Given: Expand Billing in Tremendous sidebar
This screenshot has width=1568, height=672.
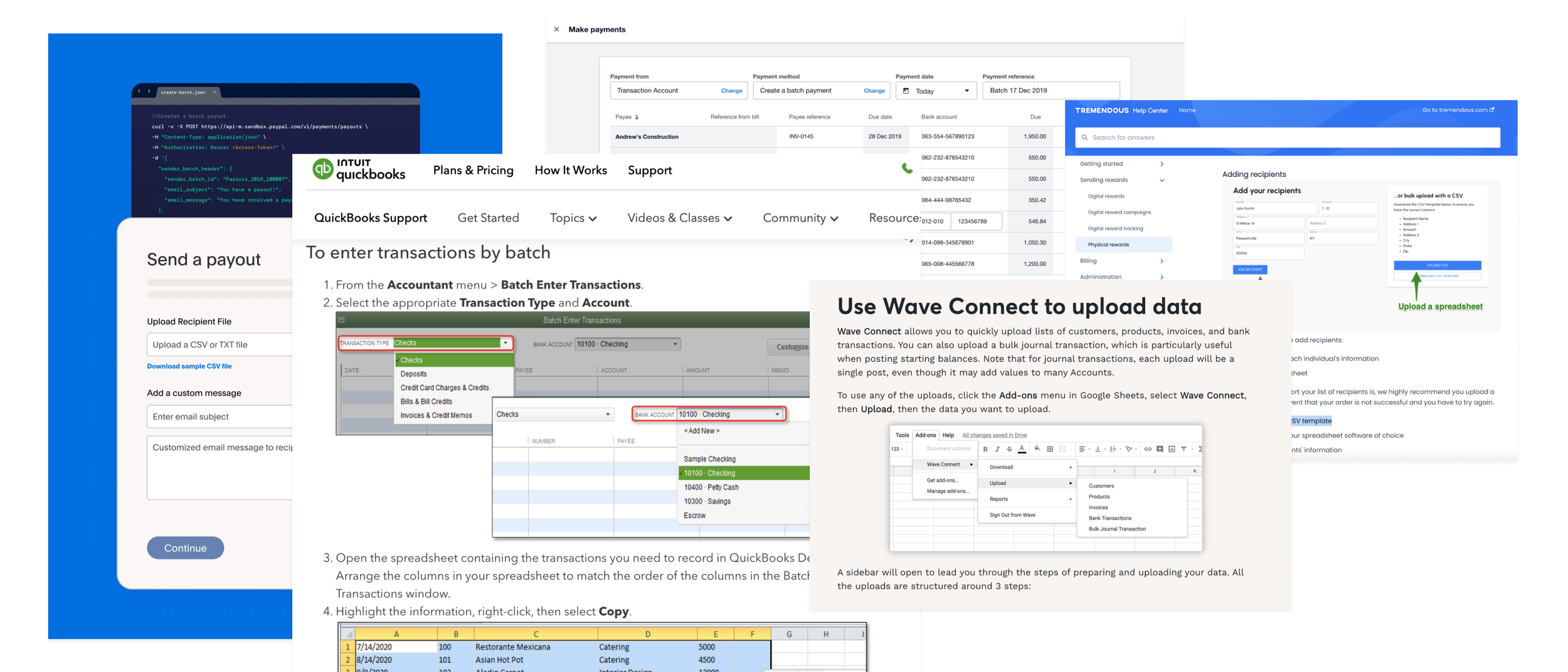Looking at the screenshot, I should pyautogui.click(x=1162, y=261).
